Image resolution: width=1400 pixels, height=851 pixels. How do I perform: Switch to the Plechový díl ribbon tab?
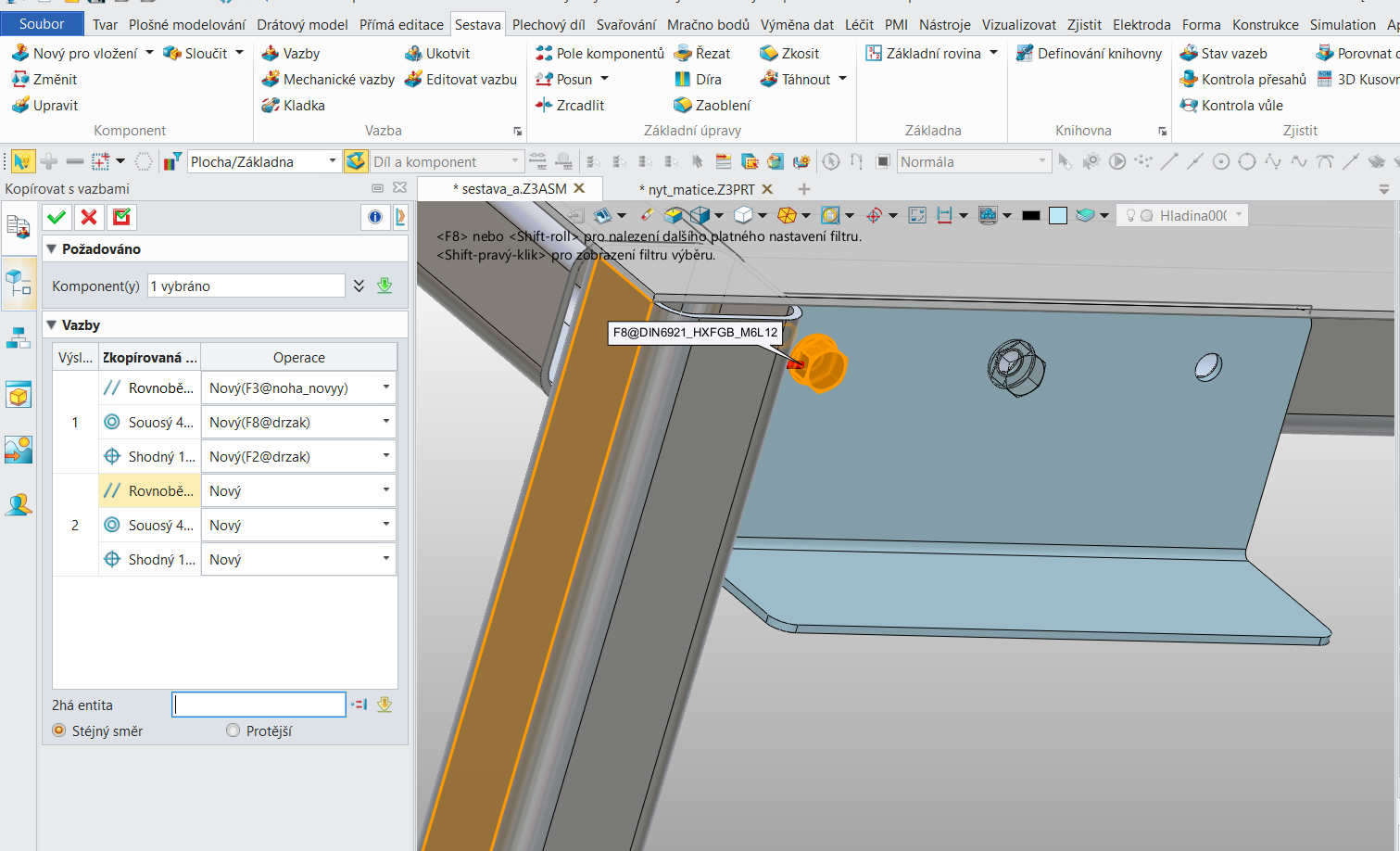tap(549, 25)
